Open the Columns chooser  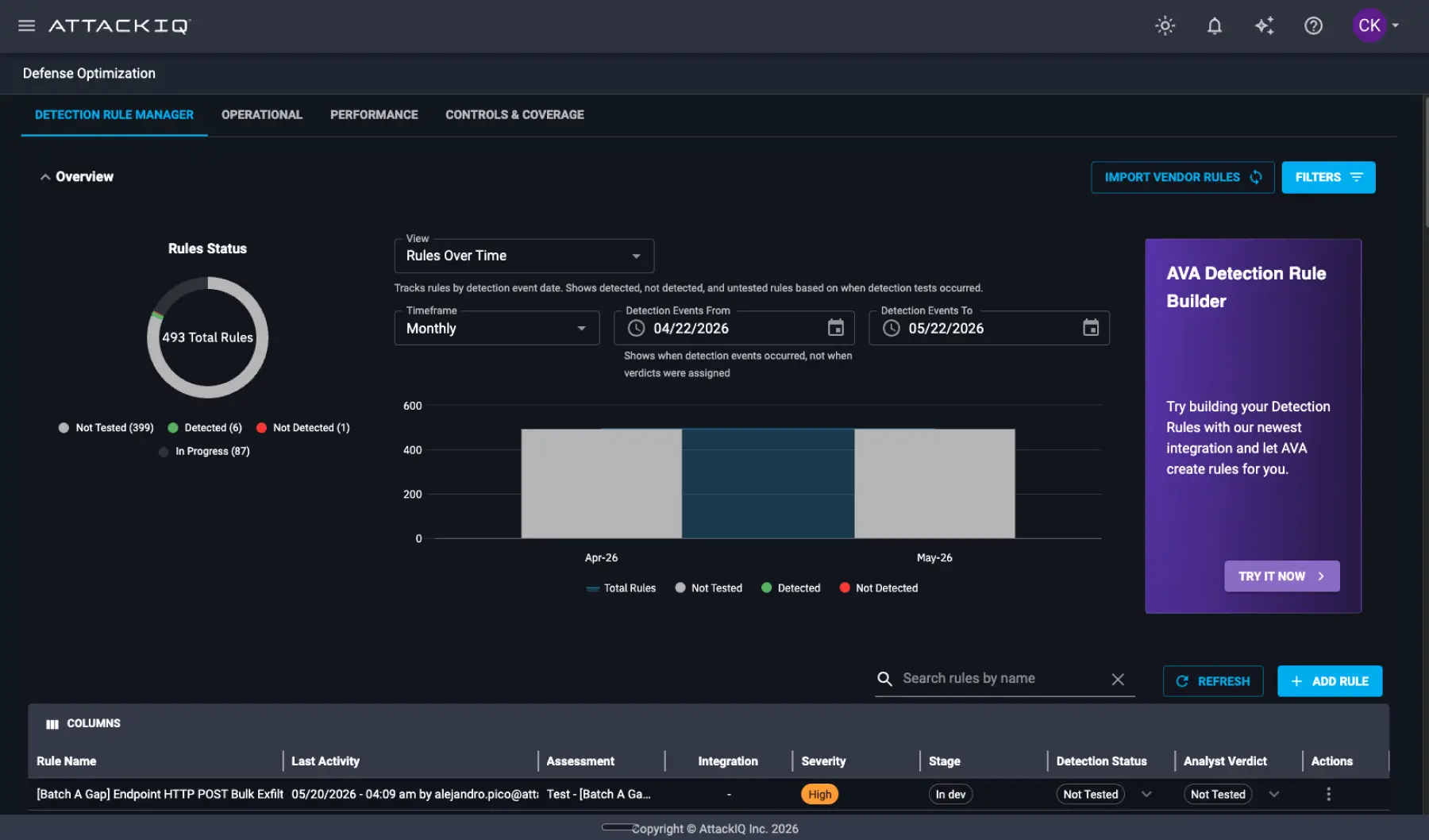[83, 724]
